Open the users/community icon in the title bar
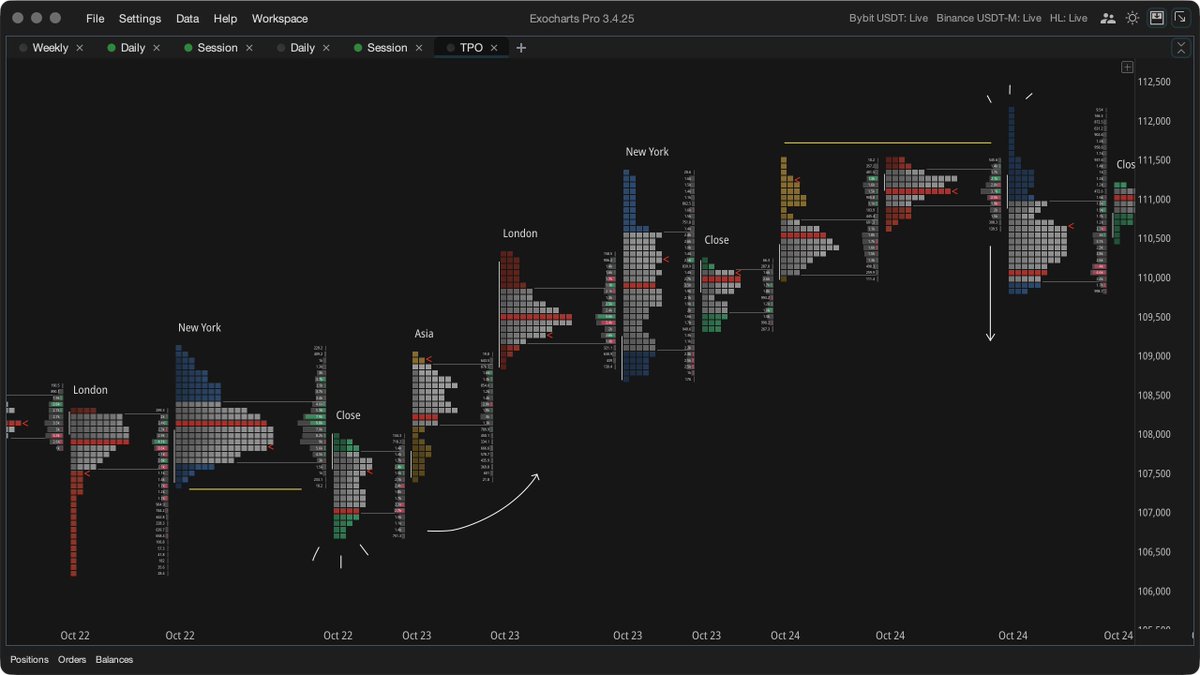Screen dimensions: 1200x675 (1108, 18)
